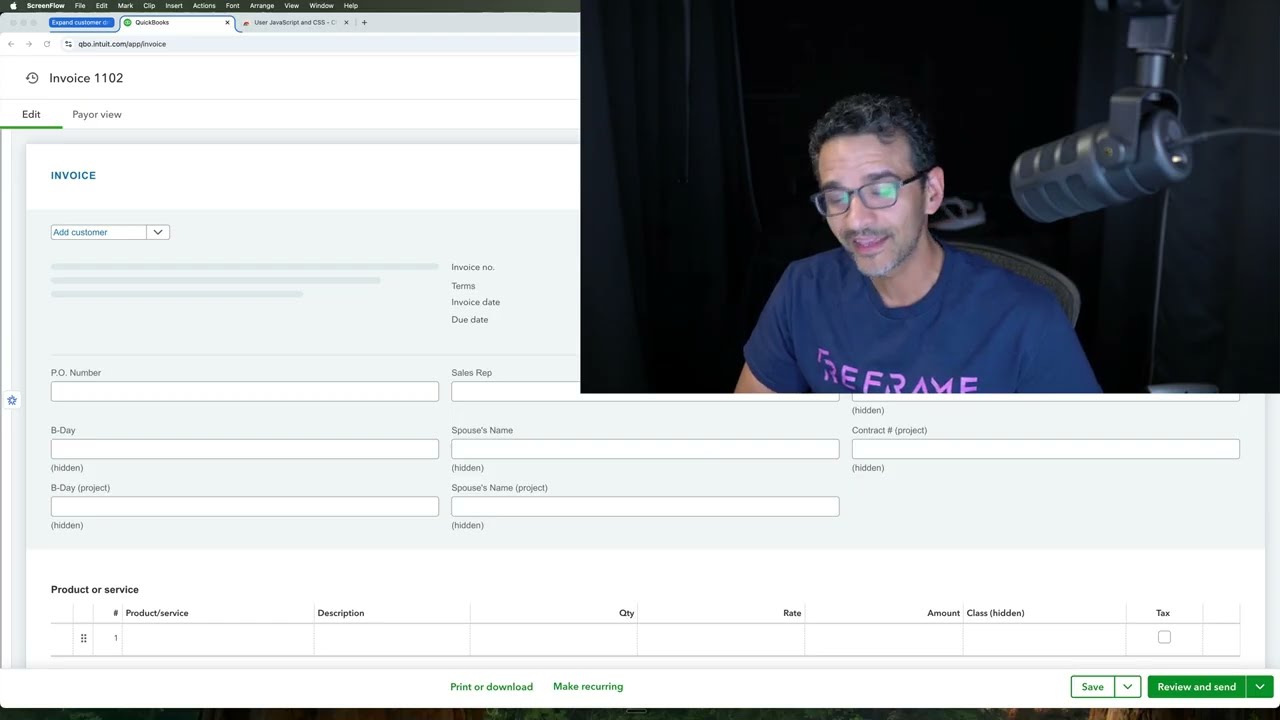1280x720 pixels.
Task: Grab the drag handle on line 1
Action: click(84, 638)
